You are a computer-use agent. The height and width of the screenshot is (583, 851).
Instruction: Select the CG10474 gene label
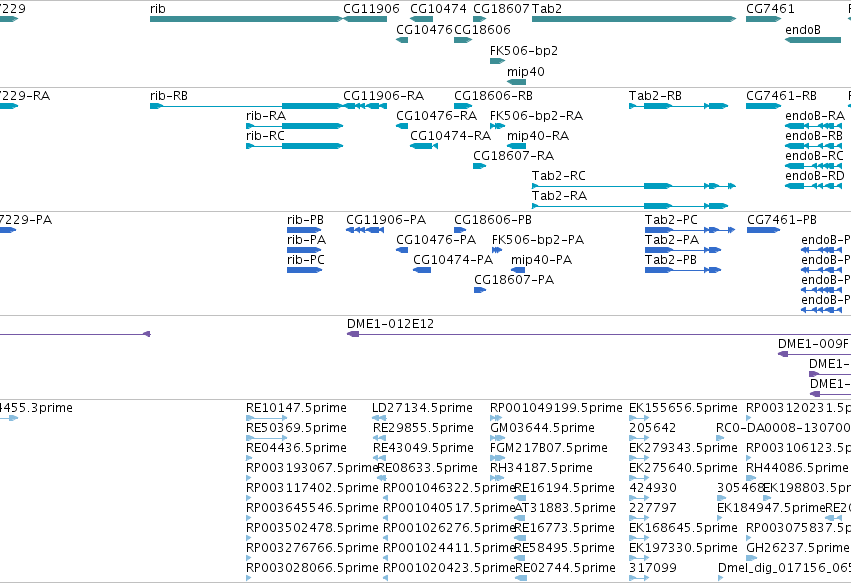pos(438,9)
